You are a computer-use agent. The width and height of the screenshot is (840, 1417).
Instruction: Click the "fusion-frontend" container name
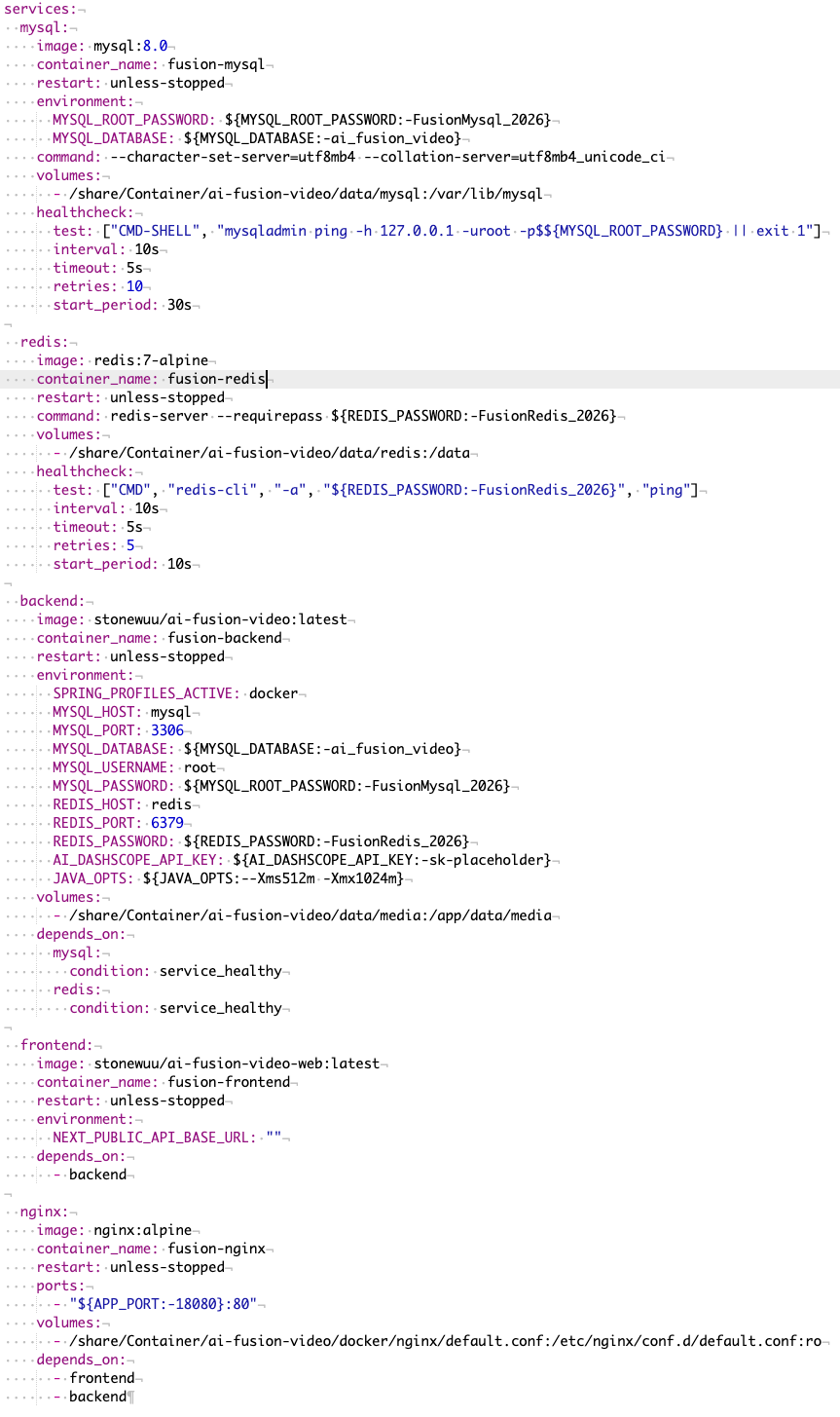tap(229, 1082)
